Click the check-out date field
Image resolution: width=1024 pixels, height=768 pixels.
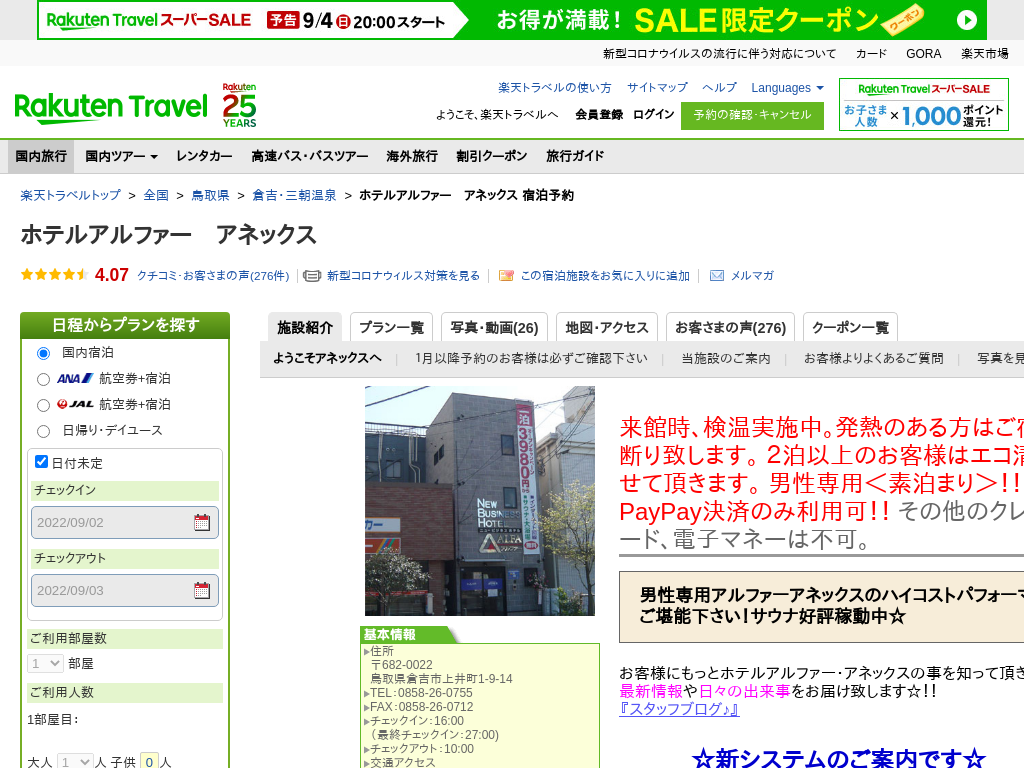click(125, 590)
